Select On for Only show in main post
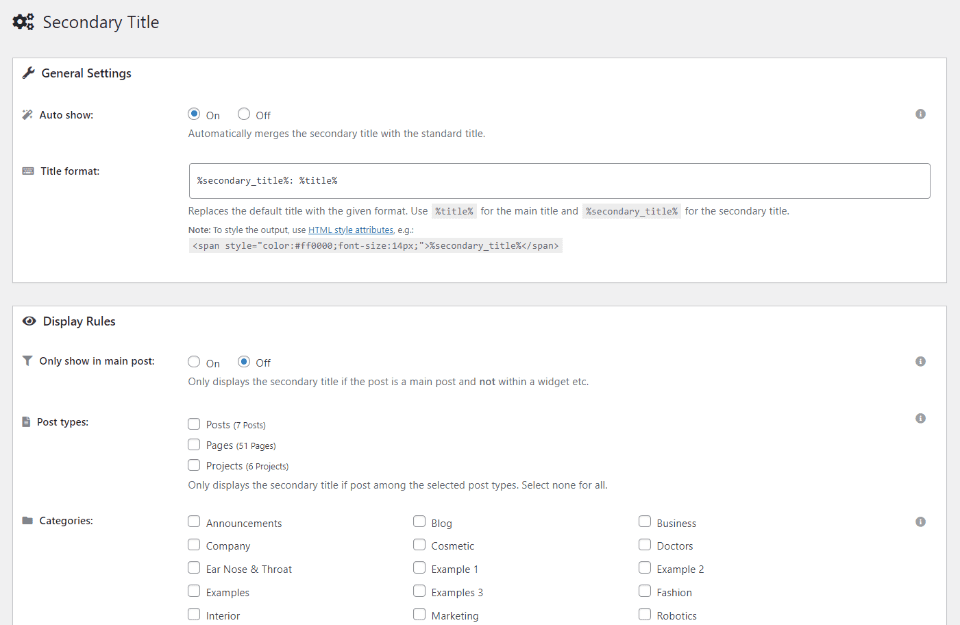 point(194,362)
